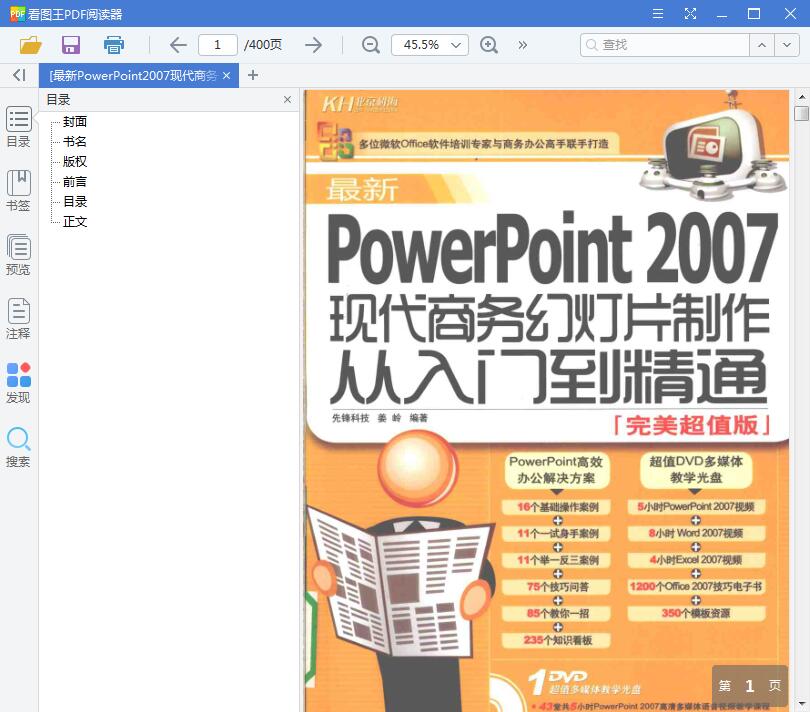810x712 pixels.
Task: Open 目录 outline sidebar icon
Action: pyautogui.click(x=19, y=127)
